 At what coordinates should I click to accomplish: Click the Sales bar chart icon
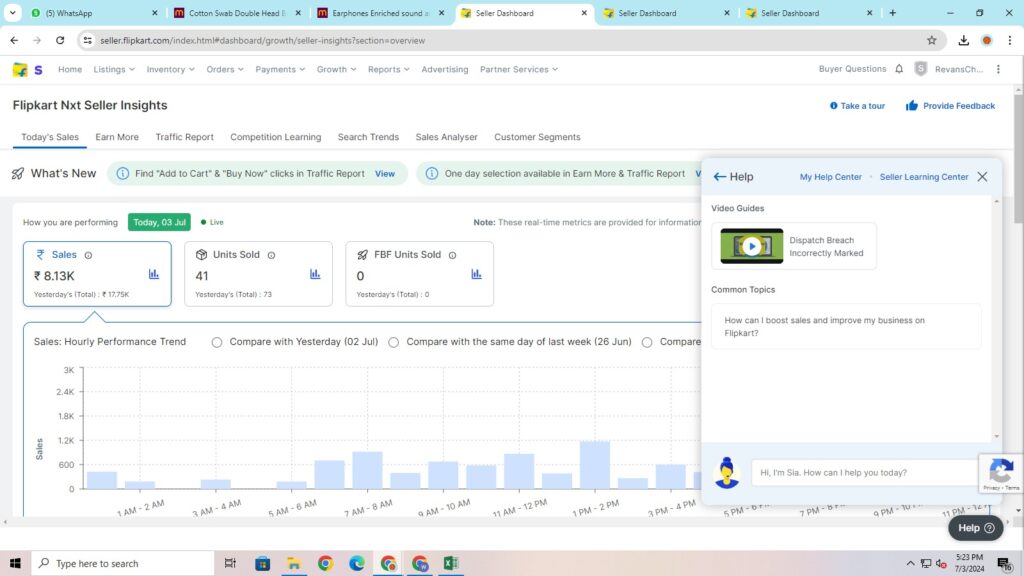click(x=154, y=274)
